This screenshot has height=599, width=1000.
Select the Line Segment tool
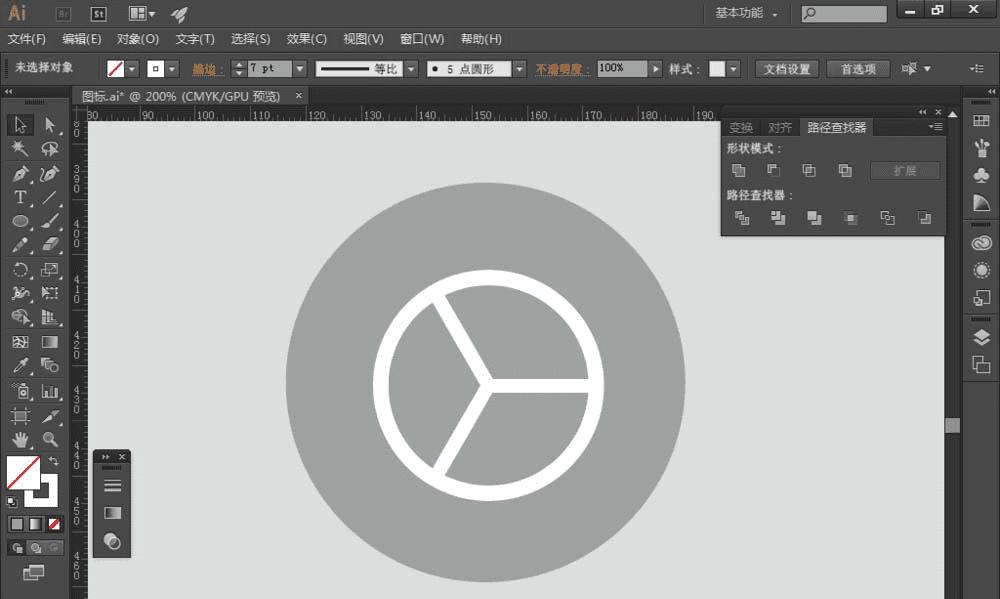[x=50, y=197]
